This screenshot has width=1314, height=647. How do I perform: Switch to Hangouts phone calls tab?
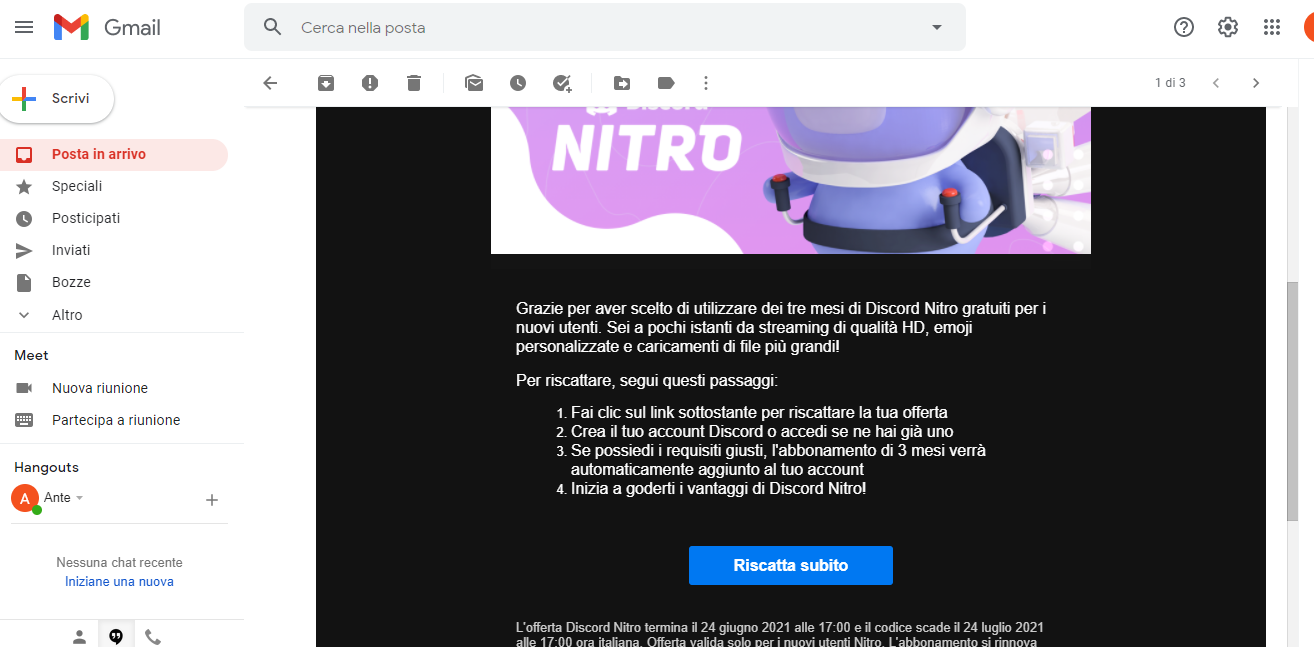point(152,636)
